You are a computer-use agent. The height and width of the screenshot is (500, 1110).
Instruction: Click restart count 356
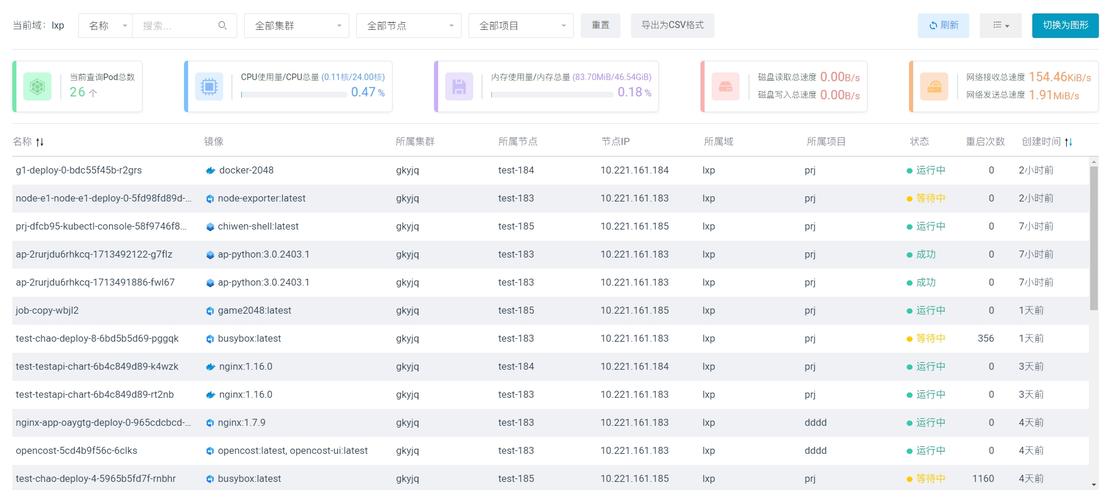tap(985, 339)
